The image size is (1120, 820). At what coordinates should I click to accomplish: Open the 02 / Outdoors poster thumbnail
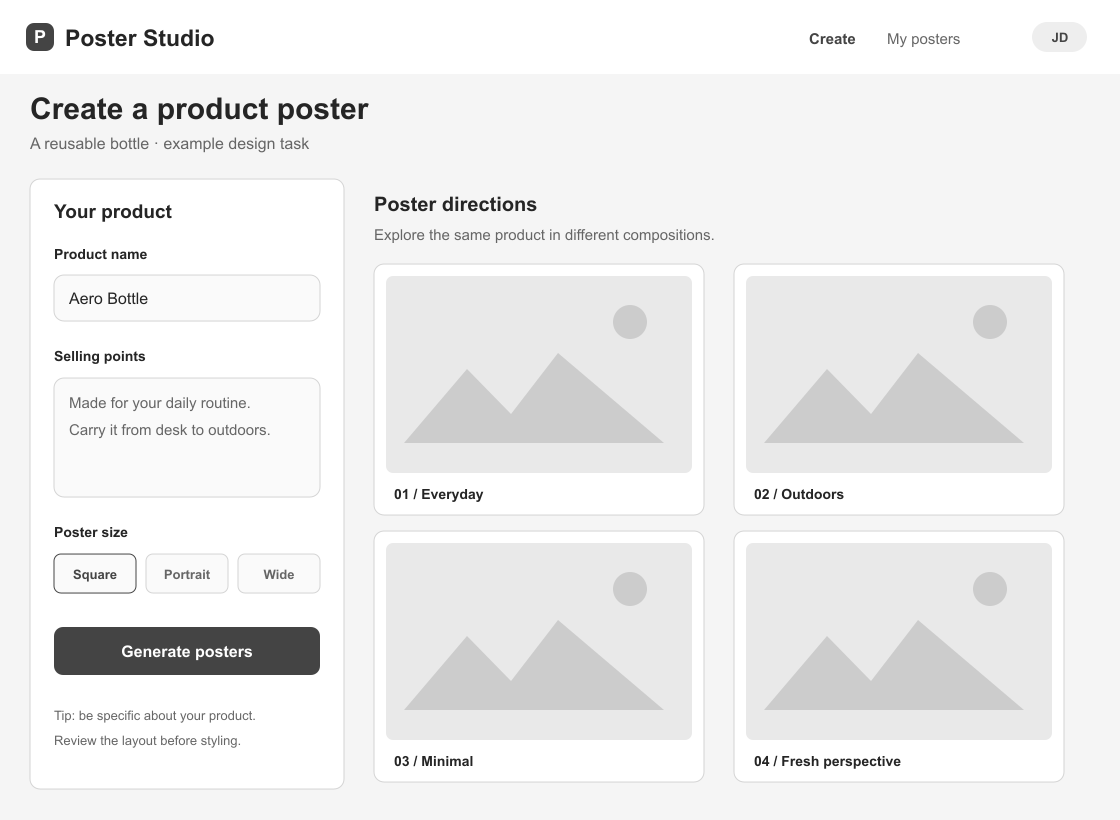(899, 374)
